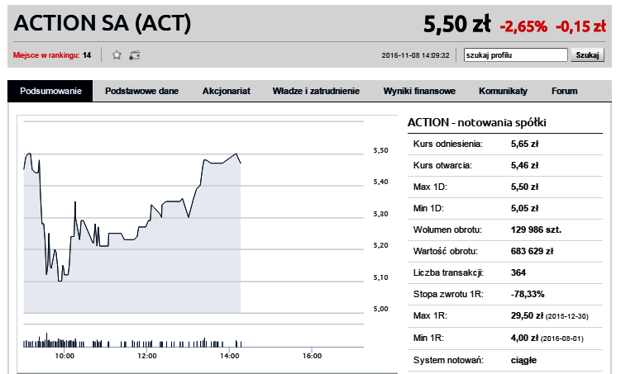The width and height of the screenshot is (640, 374).
Task: Switch to the Podstawowe dane tab
Action: click(x=142, y=91)
